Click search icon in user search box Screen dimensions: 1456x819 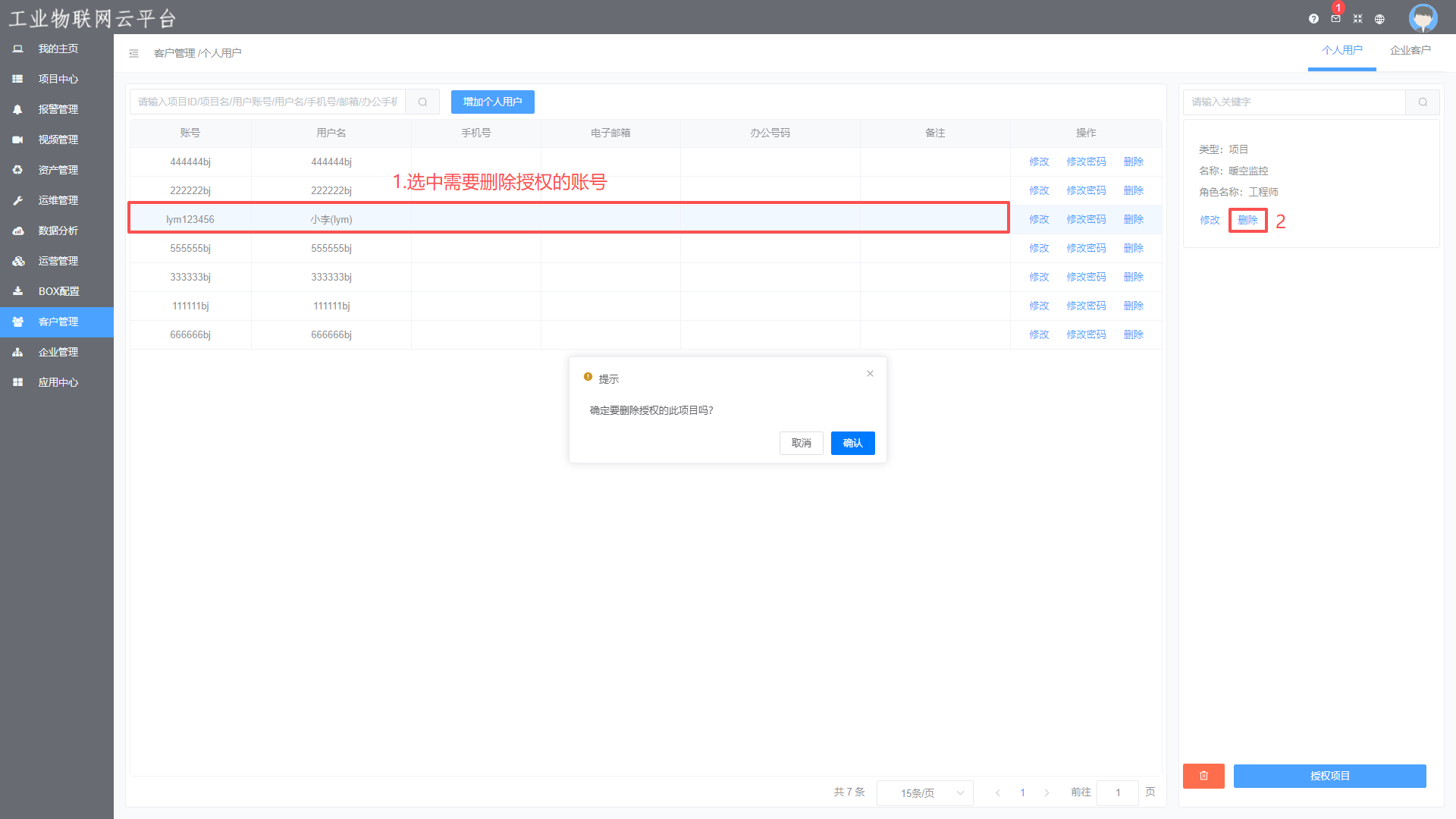(x=423, y=102)
